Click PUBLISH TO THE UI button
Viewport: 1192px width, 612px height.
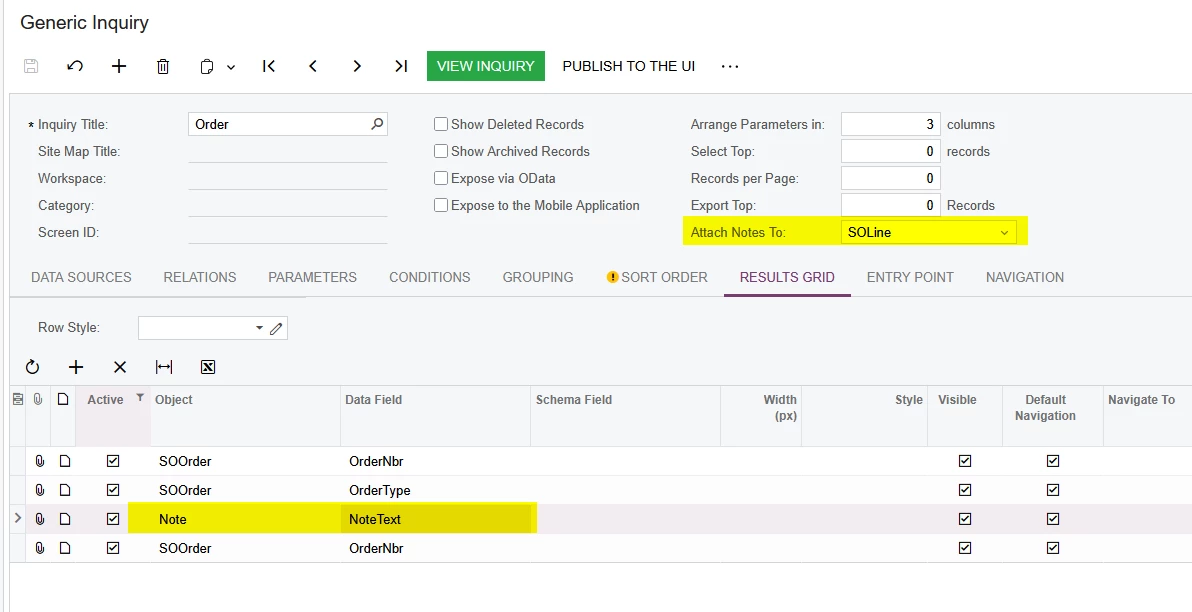click(629, 66)
